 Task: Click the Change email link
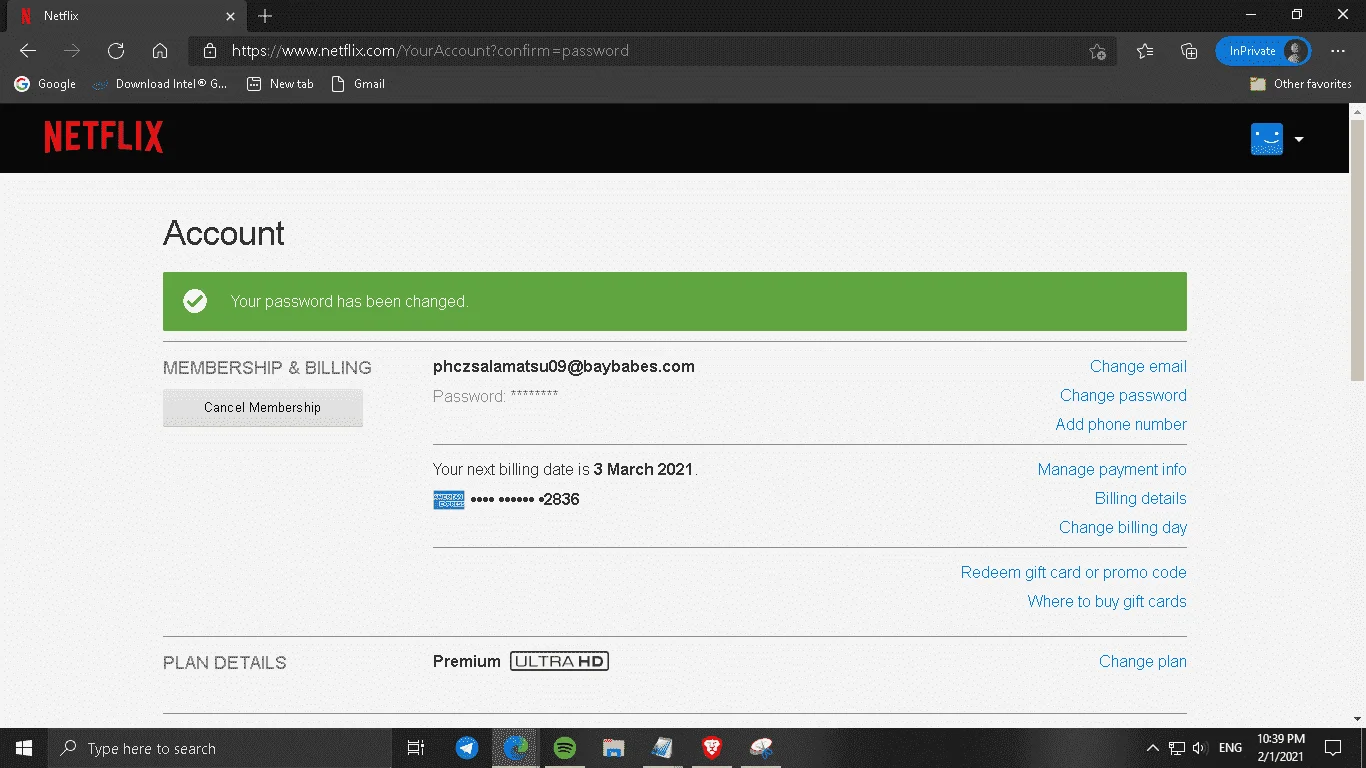(x=1138, y=367)
